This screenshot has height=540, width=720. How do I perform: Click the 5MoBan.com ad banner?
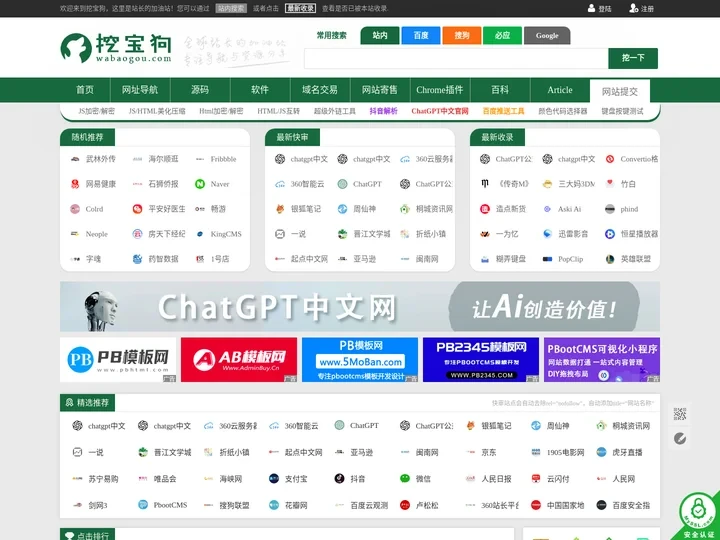pyautogui.click(x=360, y=360)
